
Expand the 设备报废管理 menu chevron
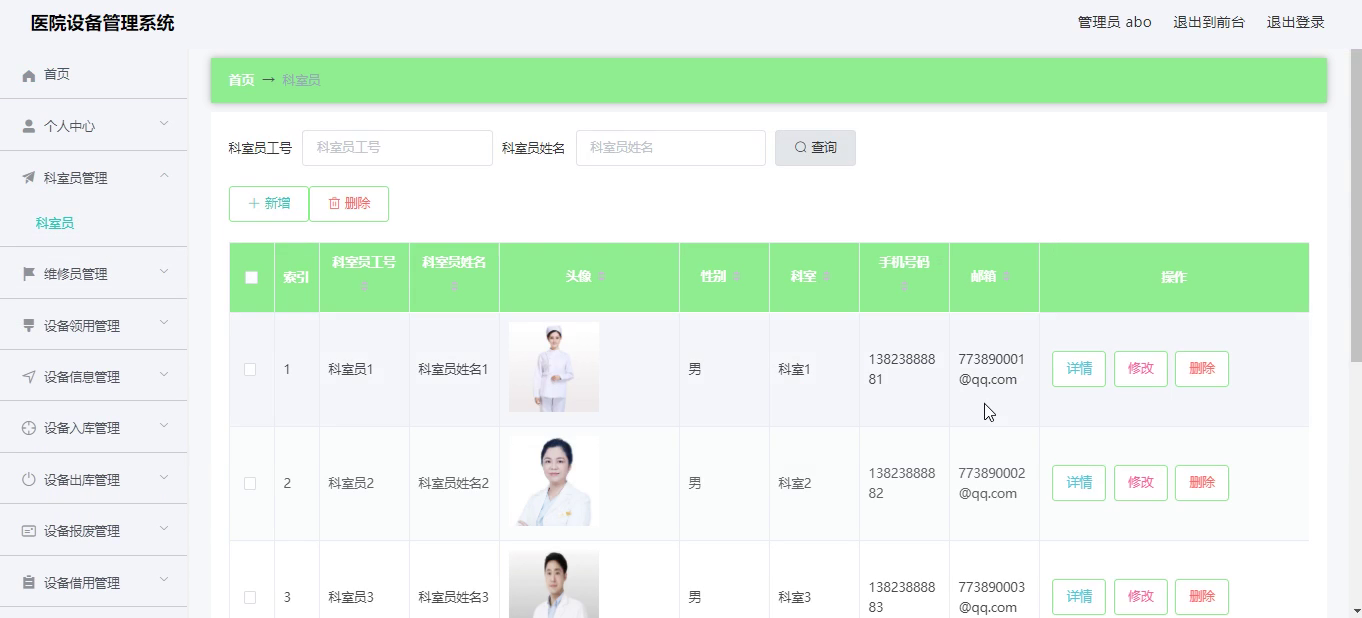tap(164, 529)
